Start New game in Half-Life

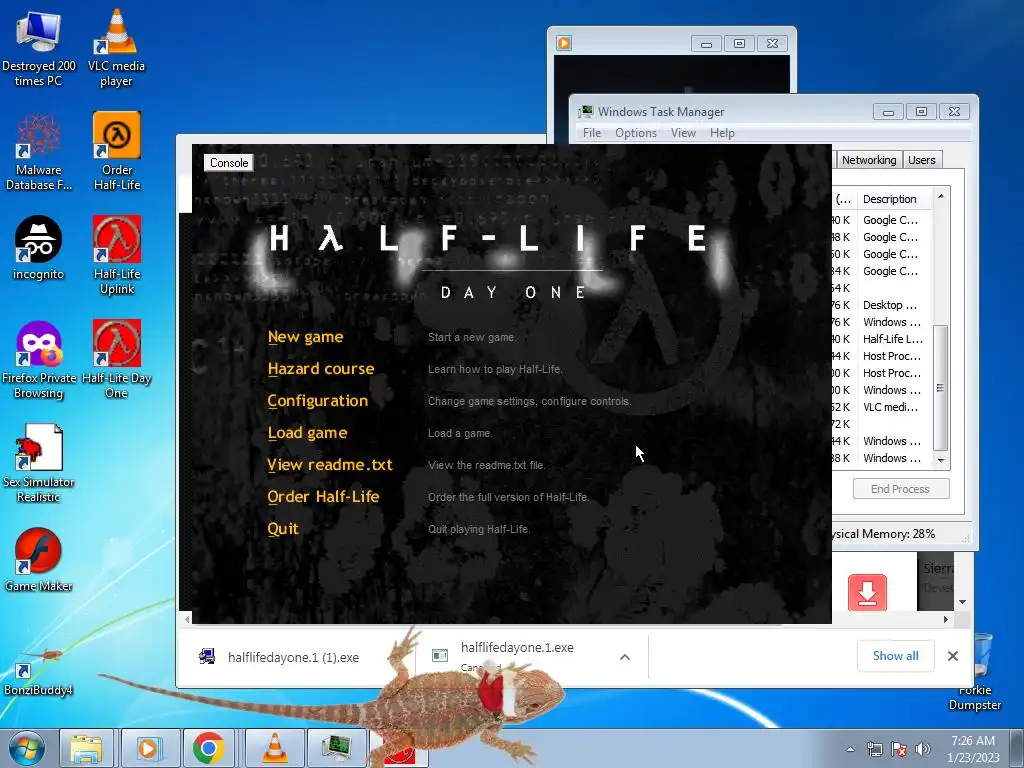(x=305, y=337)
